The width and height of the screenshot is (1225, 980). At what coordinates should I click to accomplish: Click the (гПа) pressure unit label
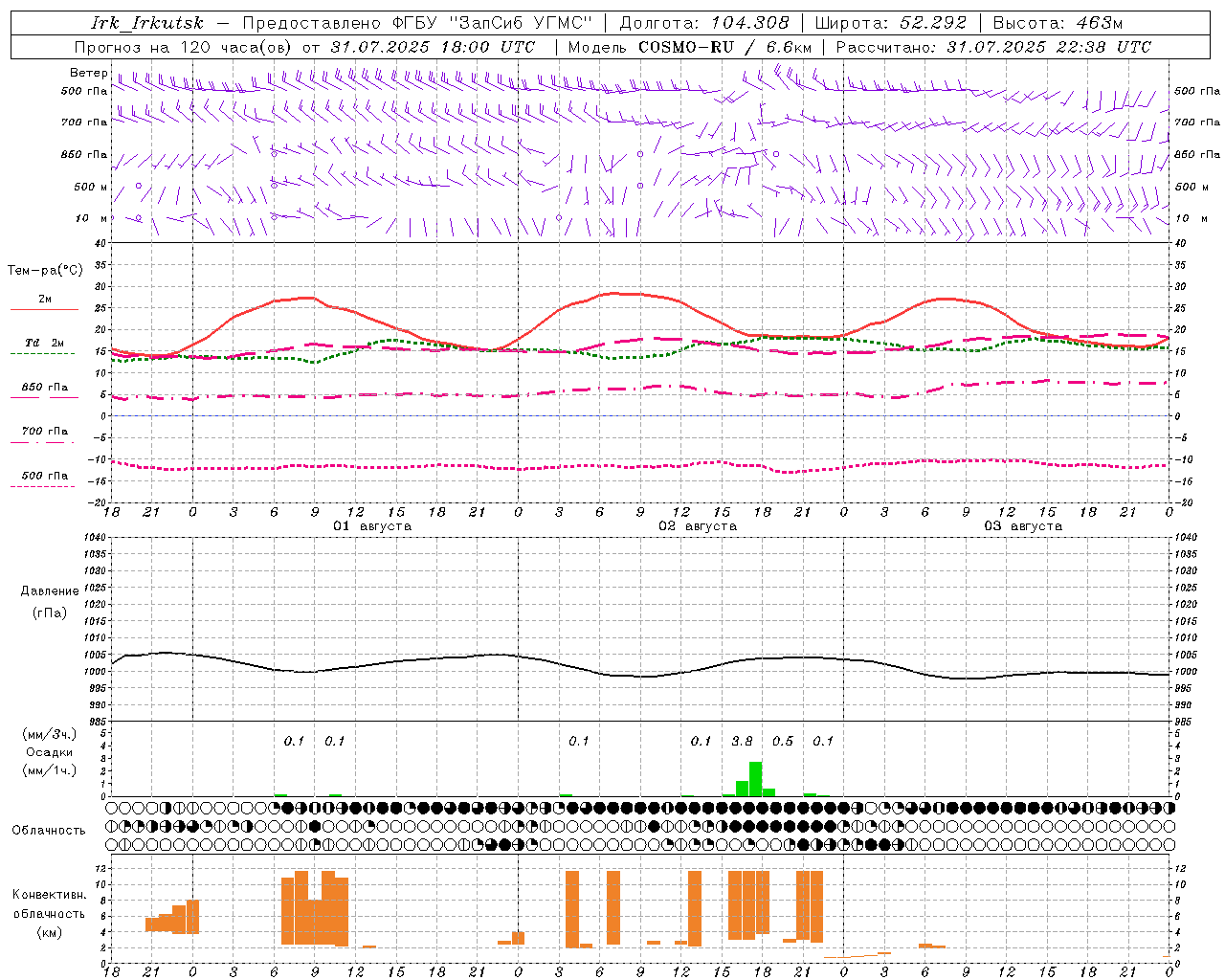coord(50,613)
